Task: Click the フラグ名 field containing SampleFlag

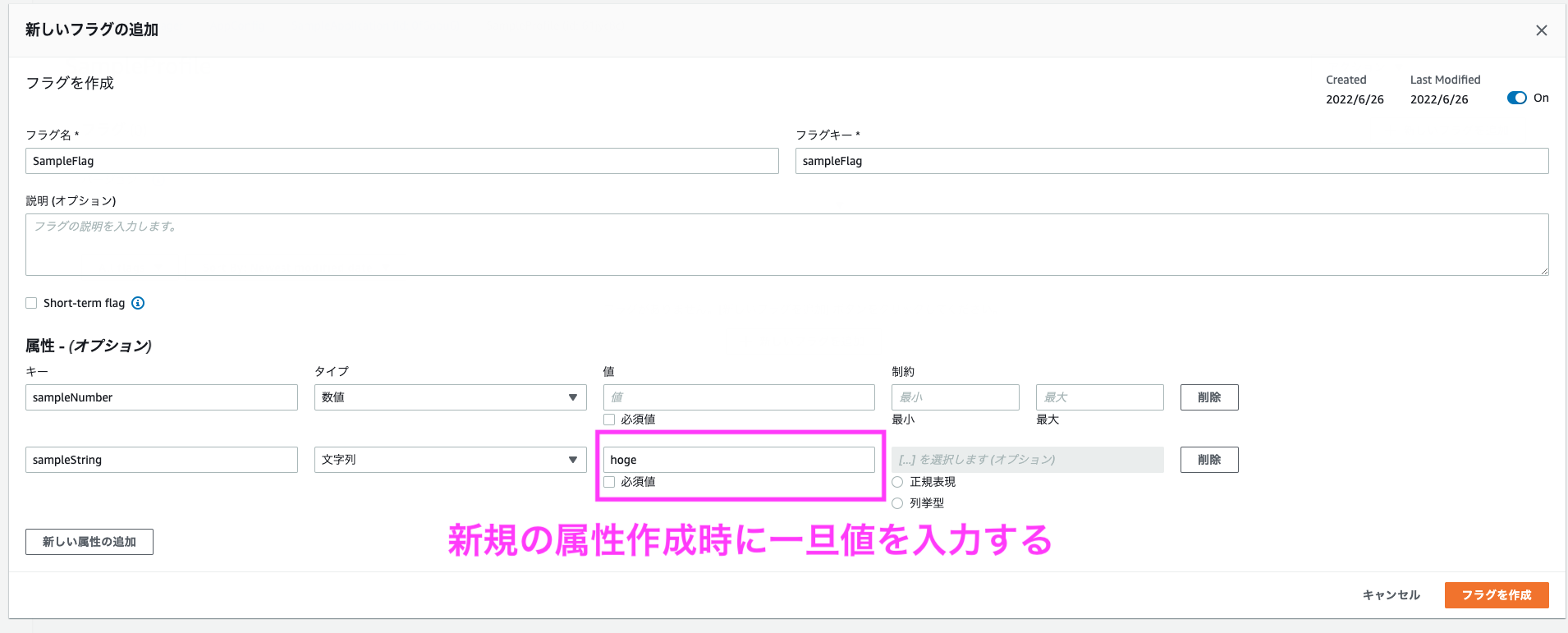Action: tap(401, 161)
